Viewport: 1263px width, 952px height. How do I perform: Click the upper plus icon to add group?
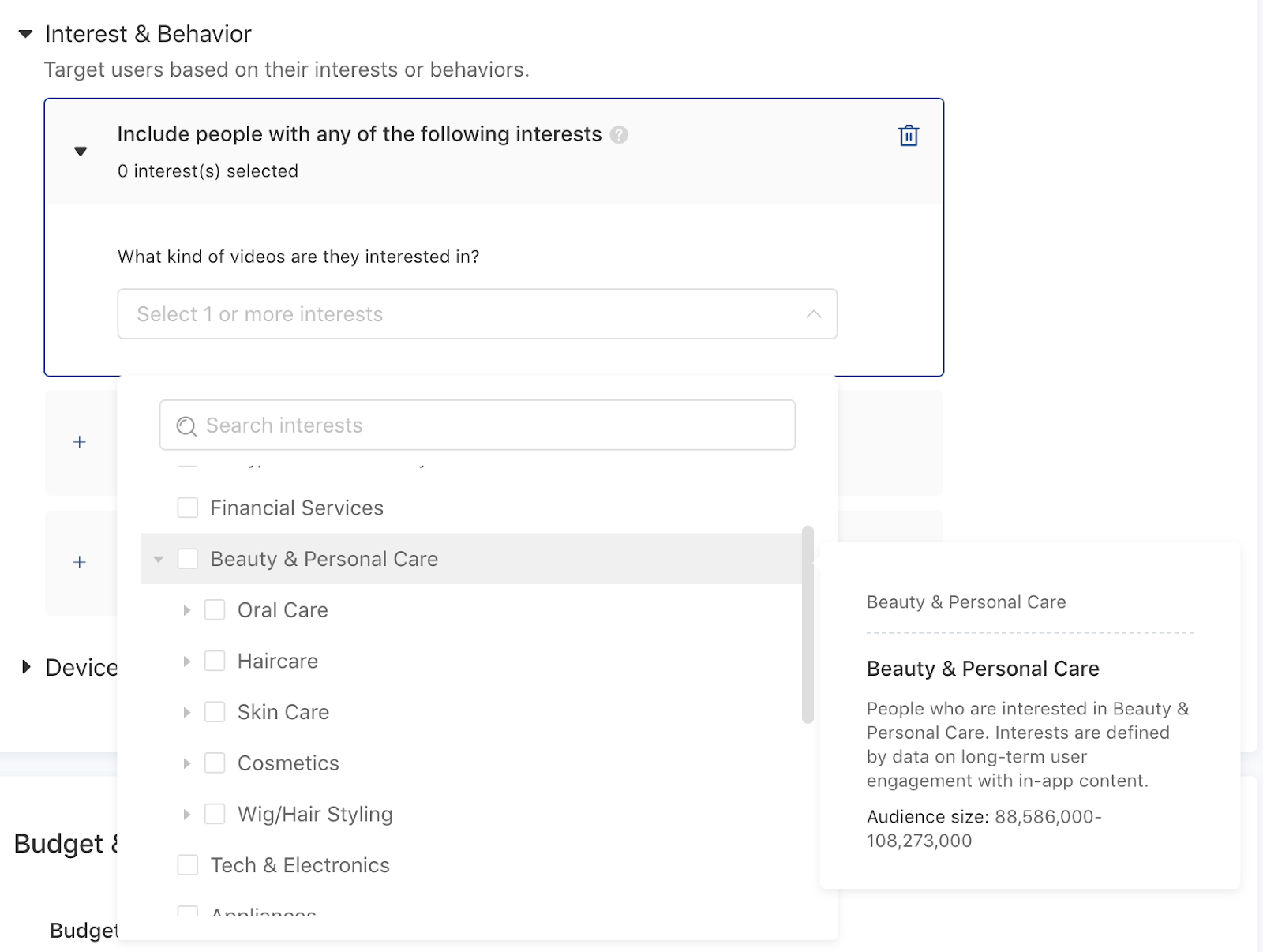(80, 442)
